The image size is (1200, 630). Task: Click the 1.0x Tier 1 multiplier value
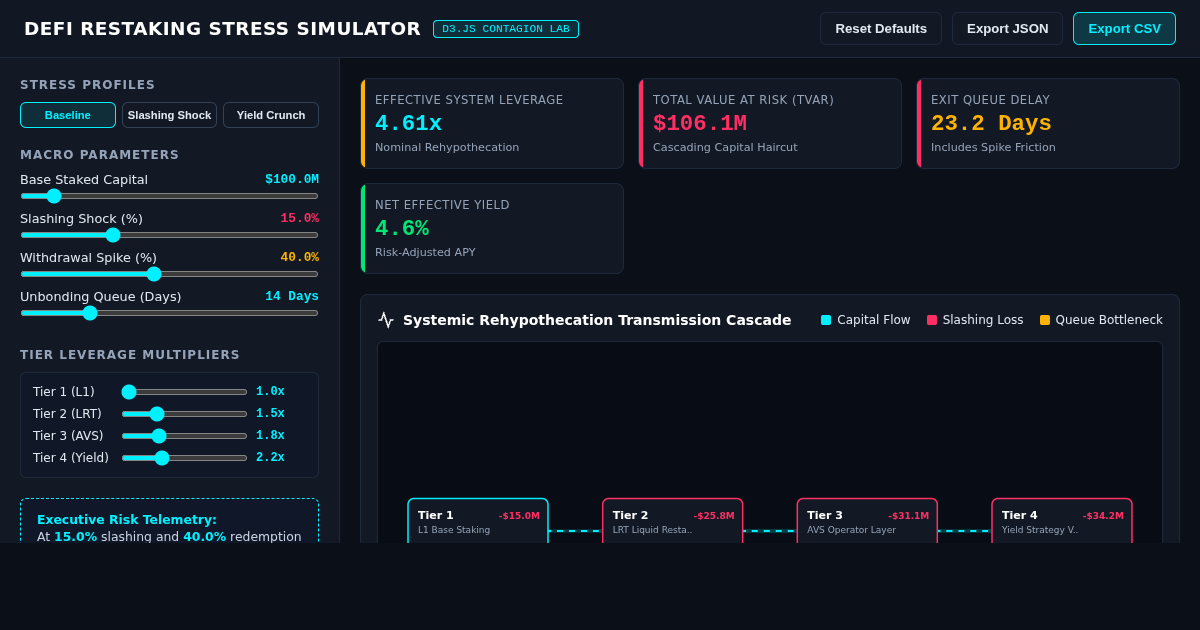point(270,392)
